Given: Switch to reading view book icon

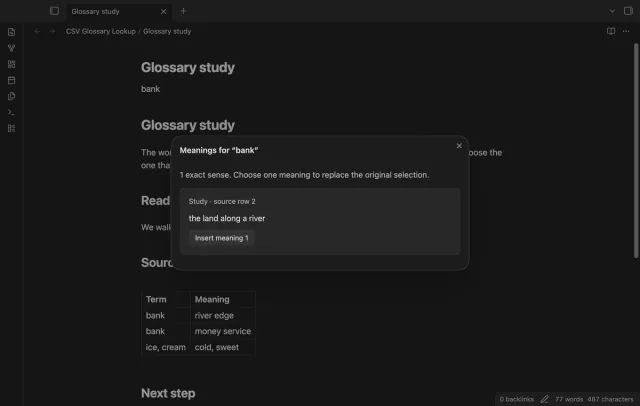Looking at the screenshot, I should [611, 31].
